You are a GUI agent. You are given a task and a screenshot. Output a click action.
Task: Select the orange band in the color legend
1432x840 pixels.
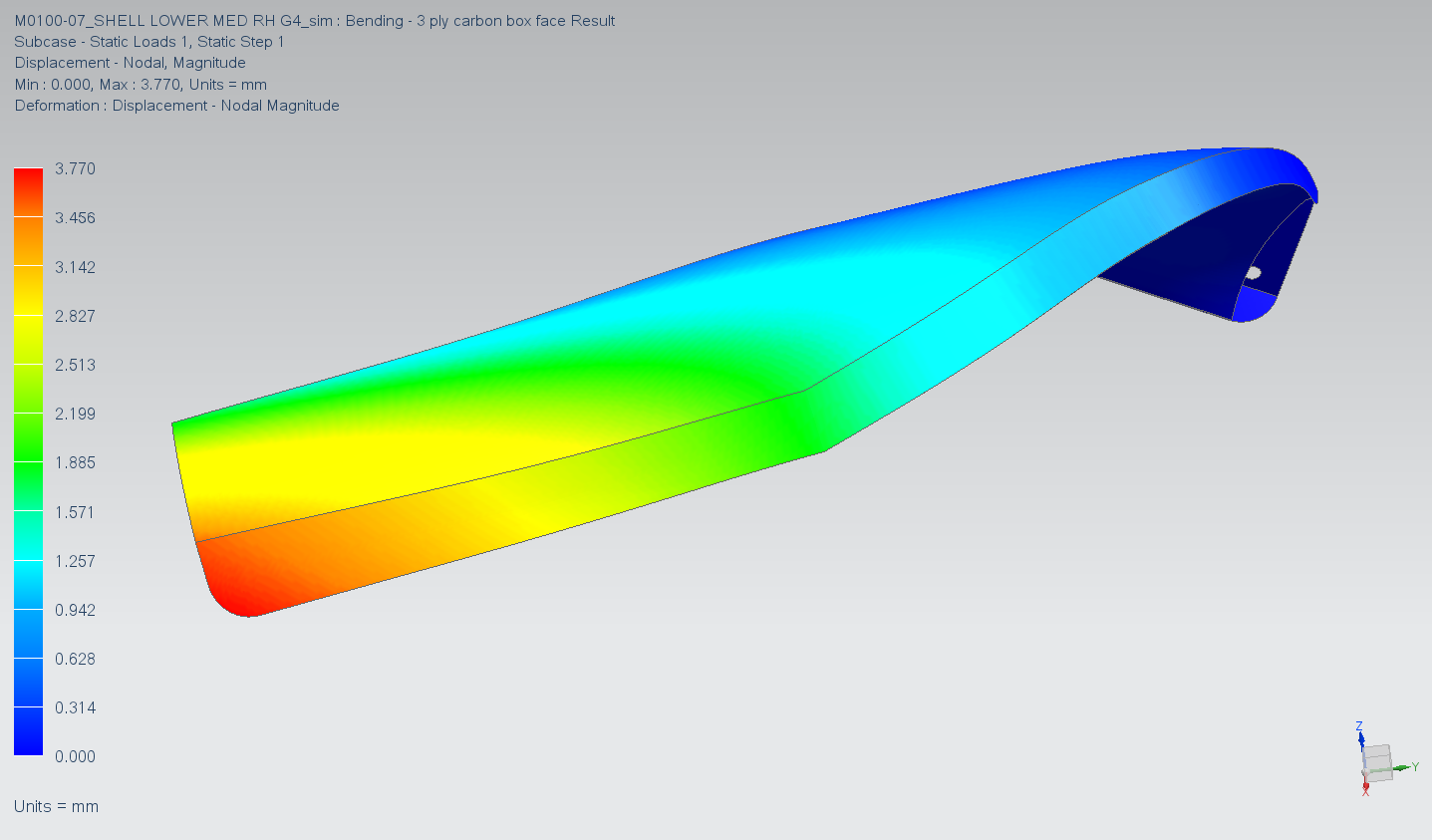(28, 240)
